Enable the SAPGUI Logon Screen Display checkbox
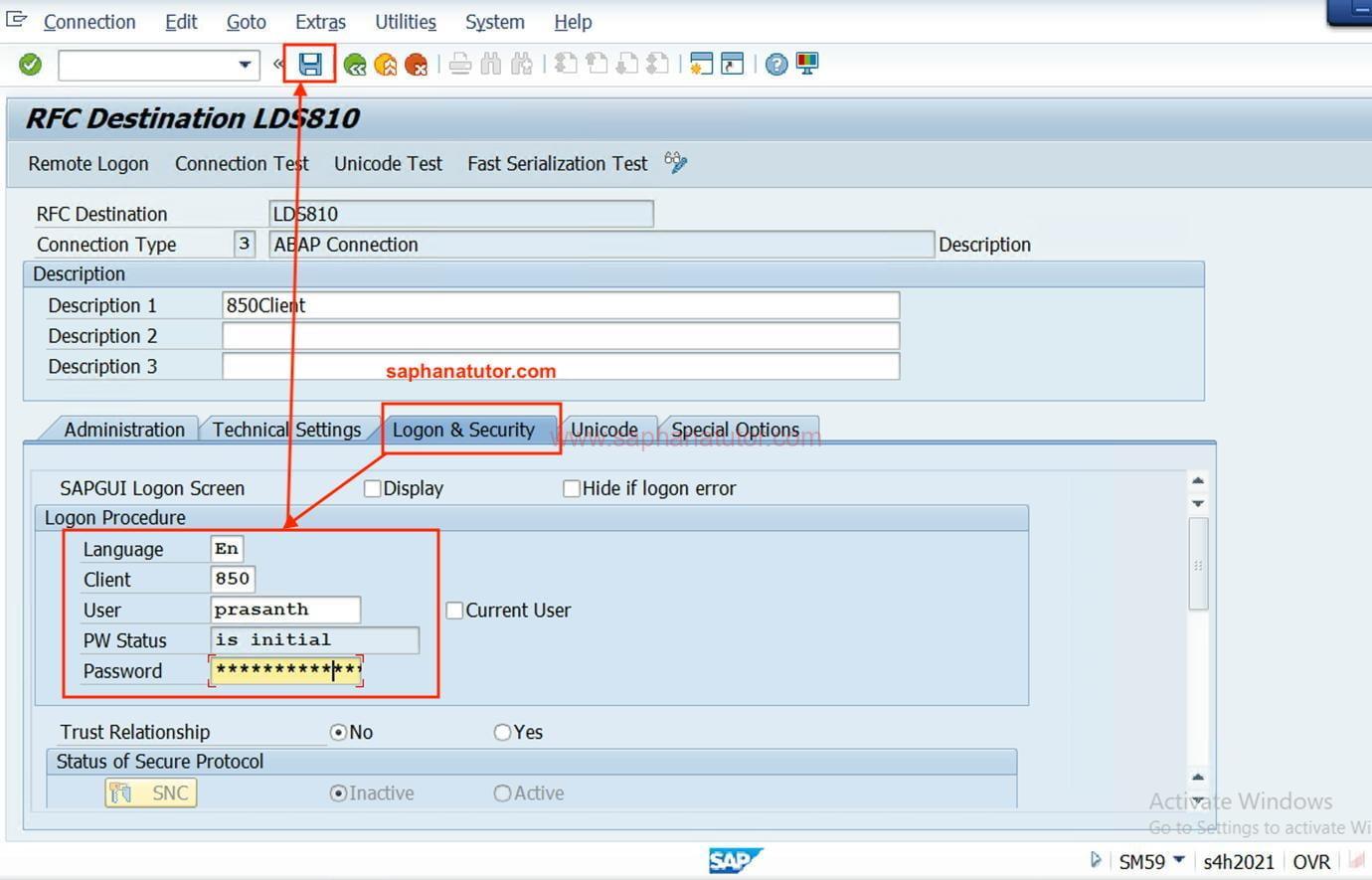Image resolution: width=1372 pixels, height=880 pixels. pyautogui.click(x=373, y=488)
